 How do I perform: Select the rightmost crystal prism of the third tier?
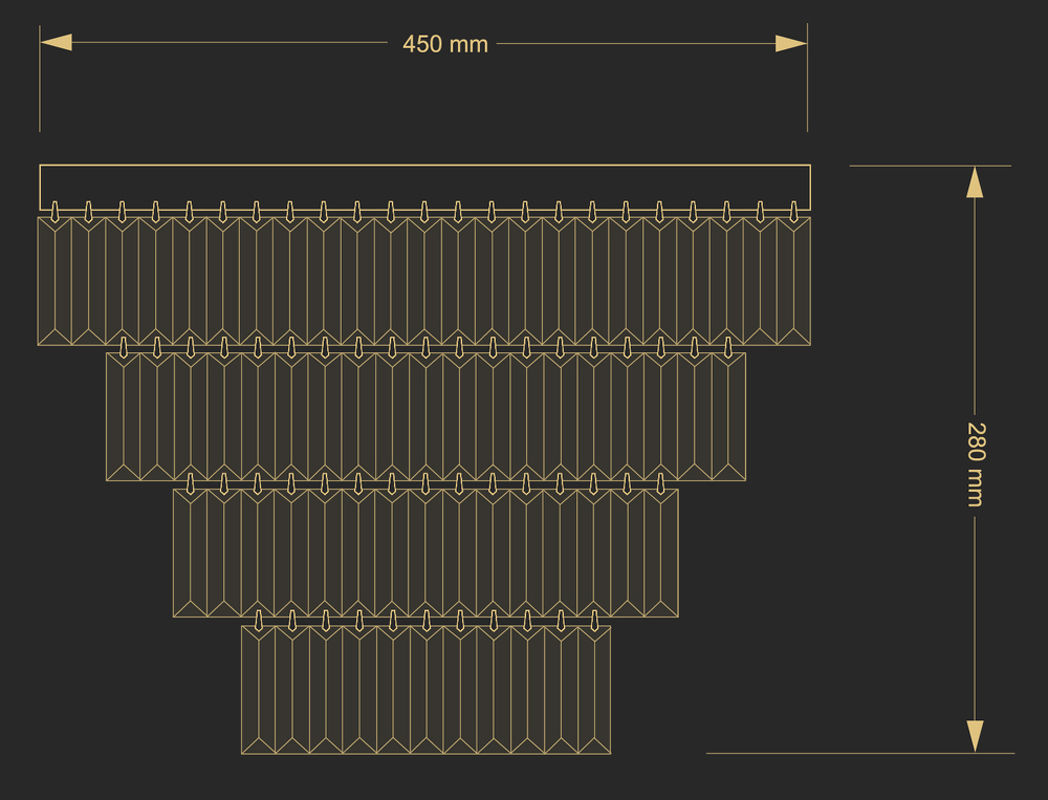click(x=661, y=552)
